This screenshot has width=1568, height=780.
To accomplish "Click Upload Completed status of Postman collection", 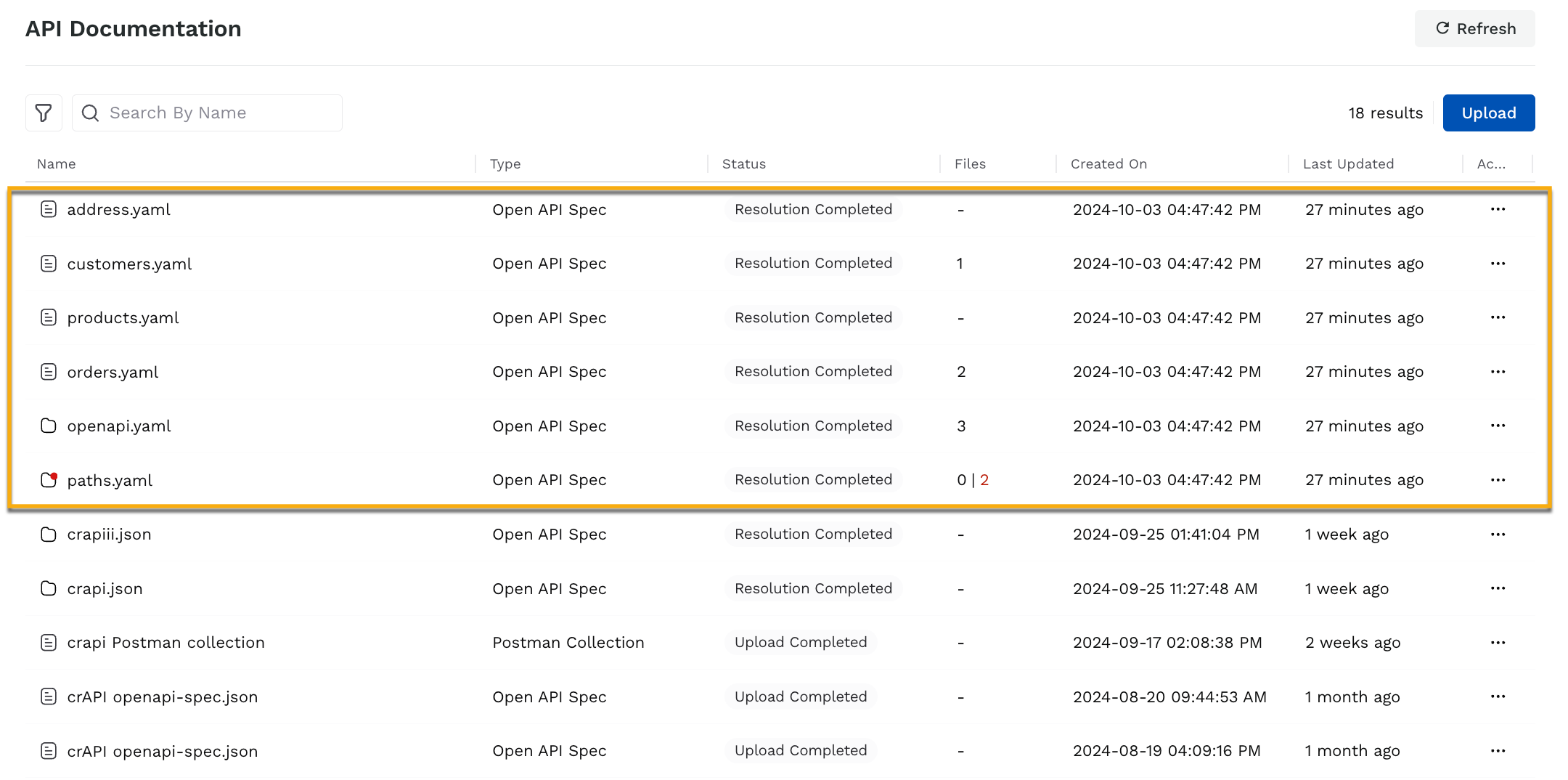I will point(801,642).
